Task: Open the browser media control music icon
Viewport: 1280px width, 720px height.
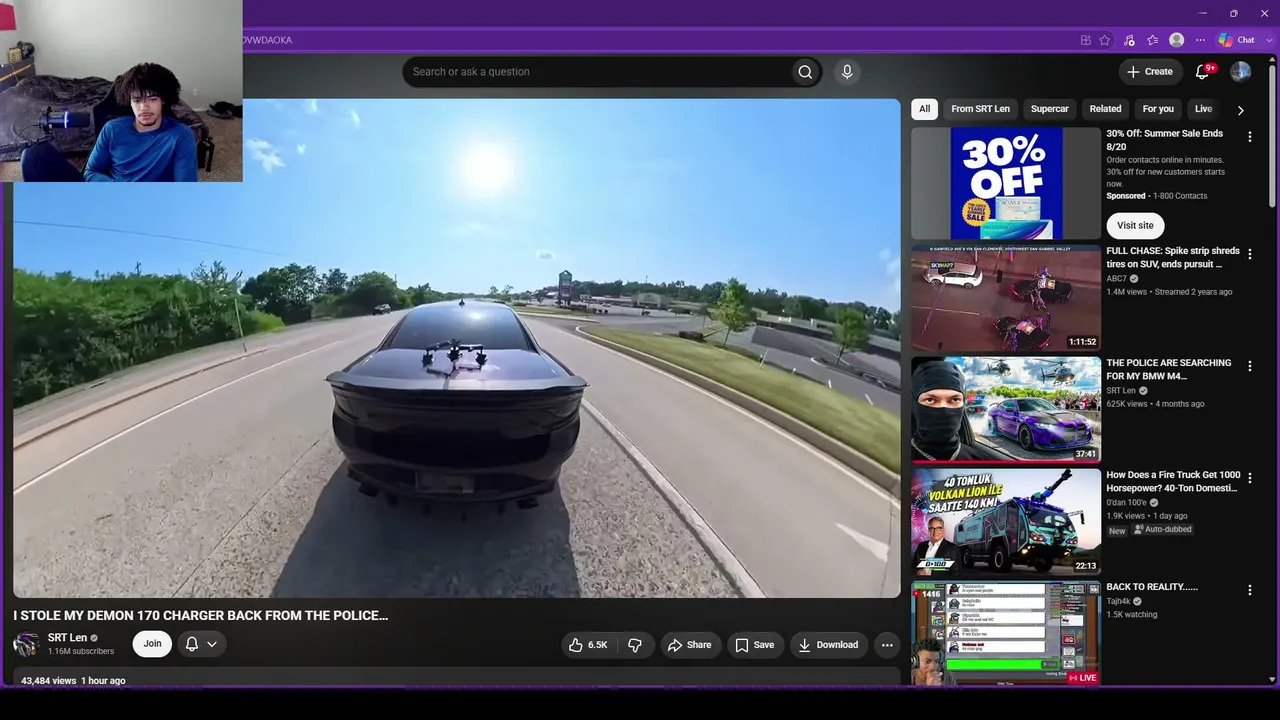Action: (1129, 40)
